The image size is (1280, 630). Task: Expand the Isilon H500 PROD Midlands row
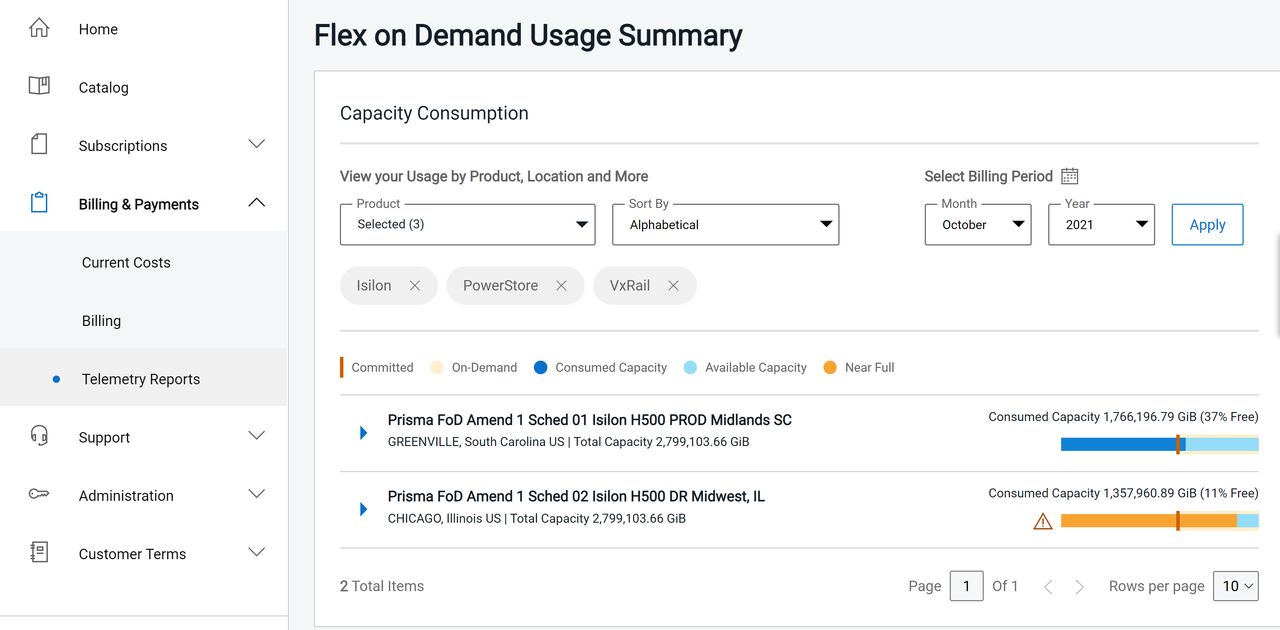click(x=364, y=433)
